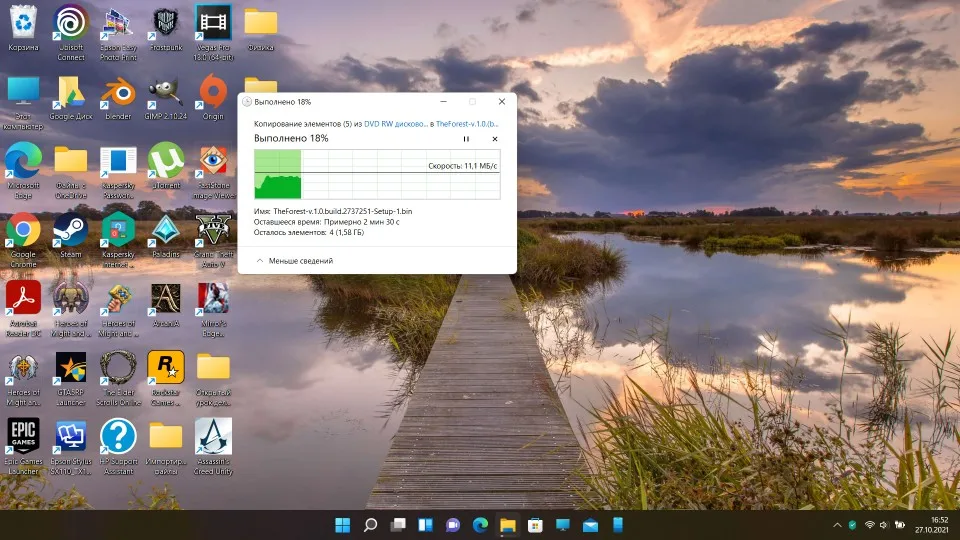Viewport: 960px width, 540px height.
Task: Pause the file copy operation
Action: 466,139
